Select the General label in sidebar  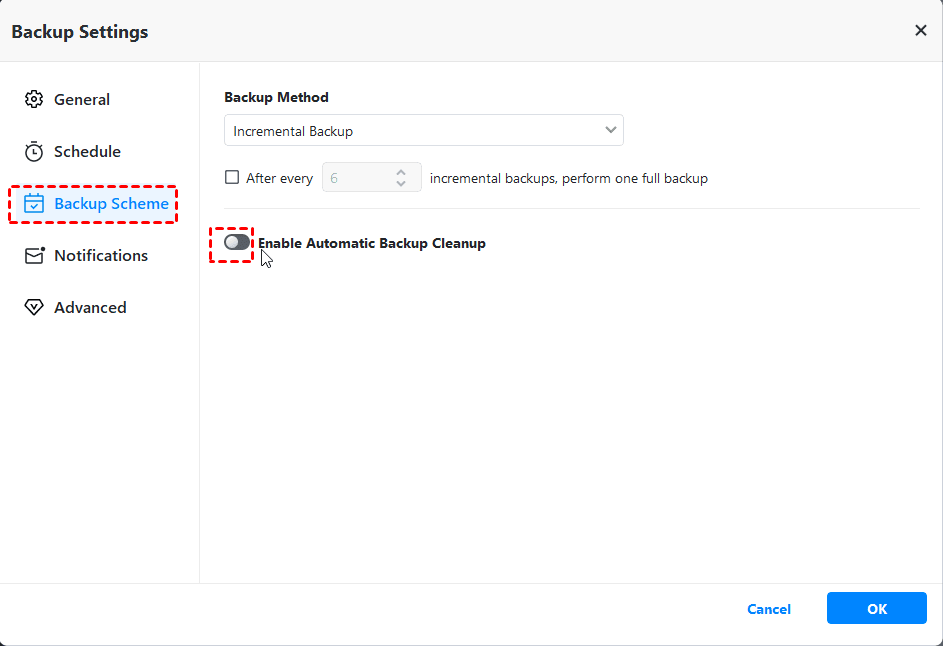click(x=82, y=100)
